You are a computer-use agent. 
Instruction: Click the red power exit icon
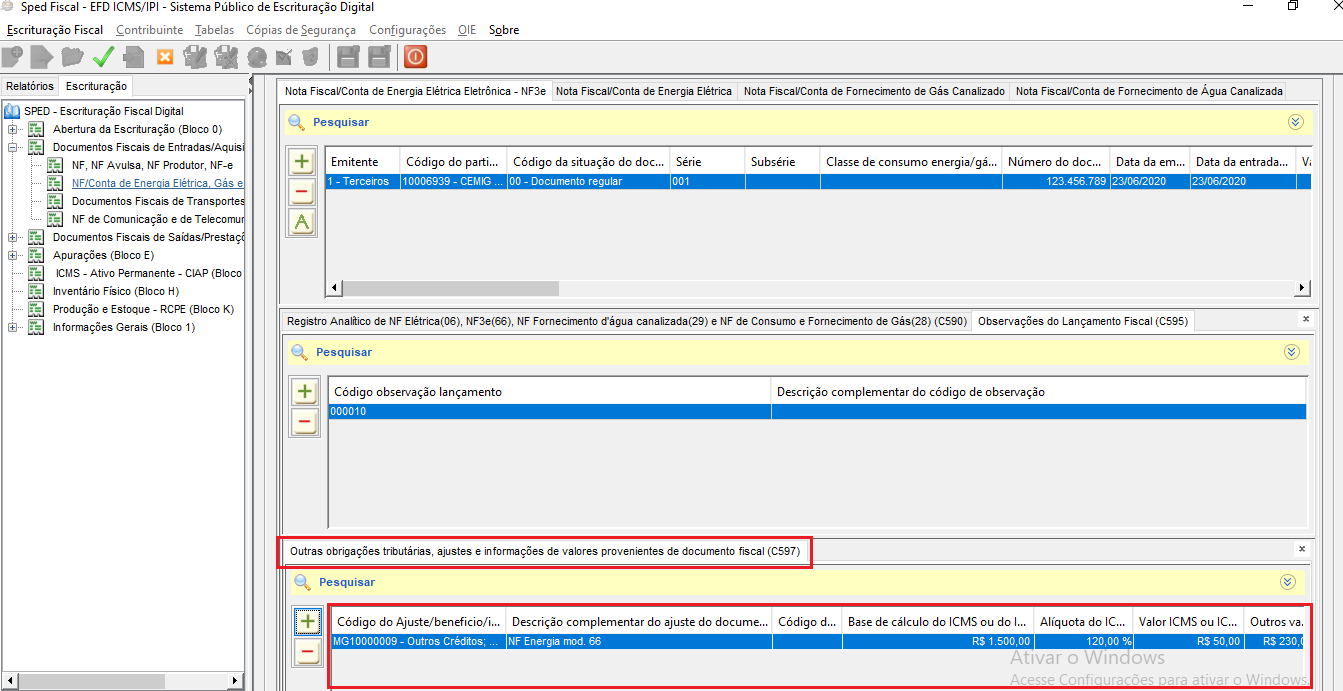point(415,57)
